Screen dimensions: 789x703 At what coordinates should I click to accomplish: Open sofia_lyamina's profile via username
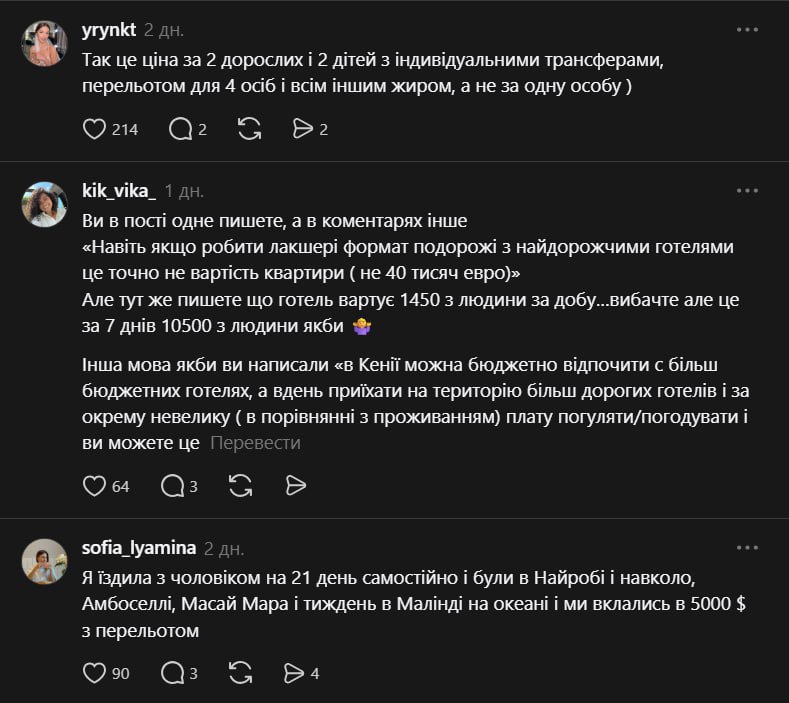pyautogui.click(x=138, y=548)
